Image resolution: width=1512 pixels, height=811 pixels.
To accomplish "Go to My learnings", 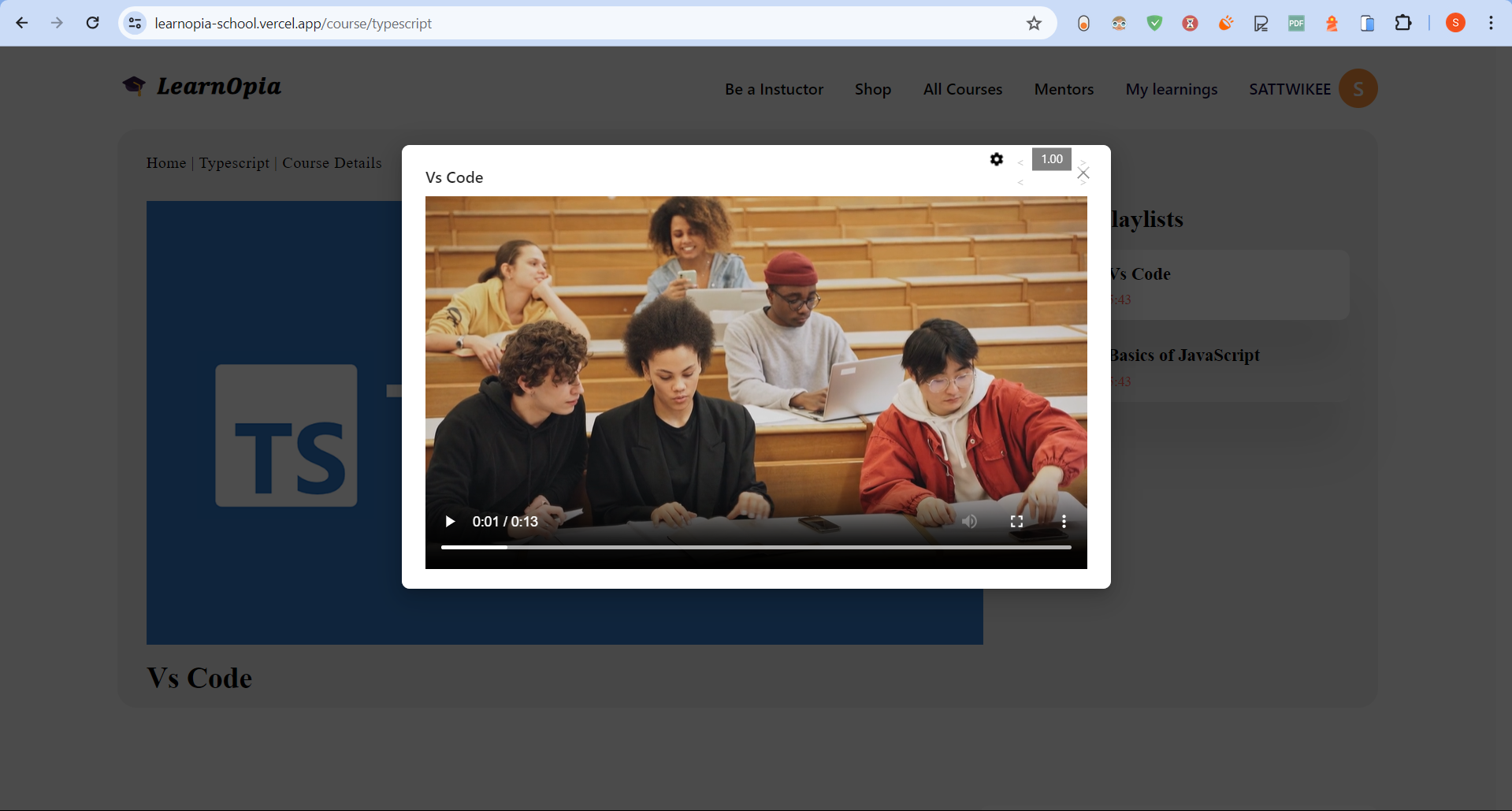I will tap(1172, 89).
